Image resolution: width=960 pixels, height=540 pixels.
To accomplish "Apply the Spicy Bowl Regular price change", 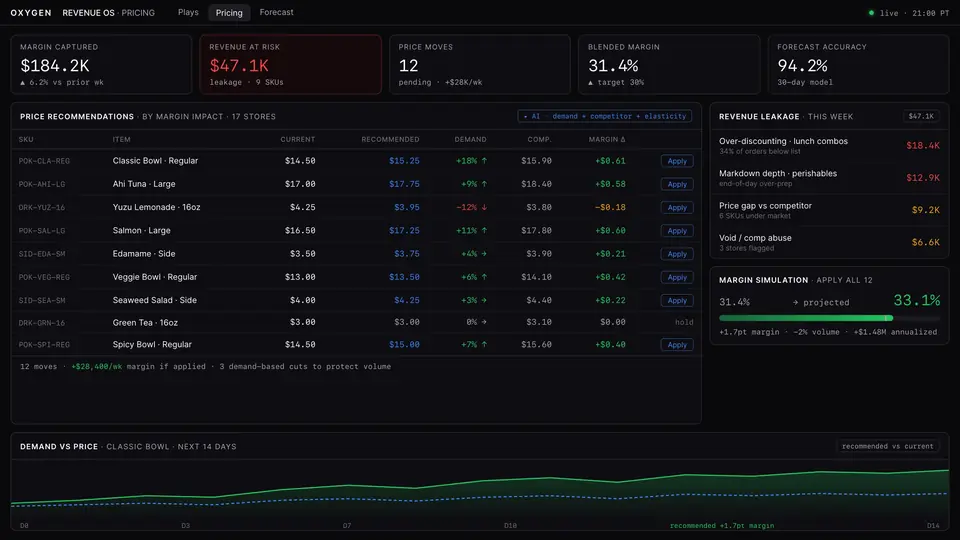I will (x=677, y=345).
